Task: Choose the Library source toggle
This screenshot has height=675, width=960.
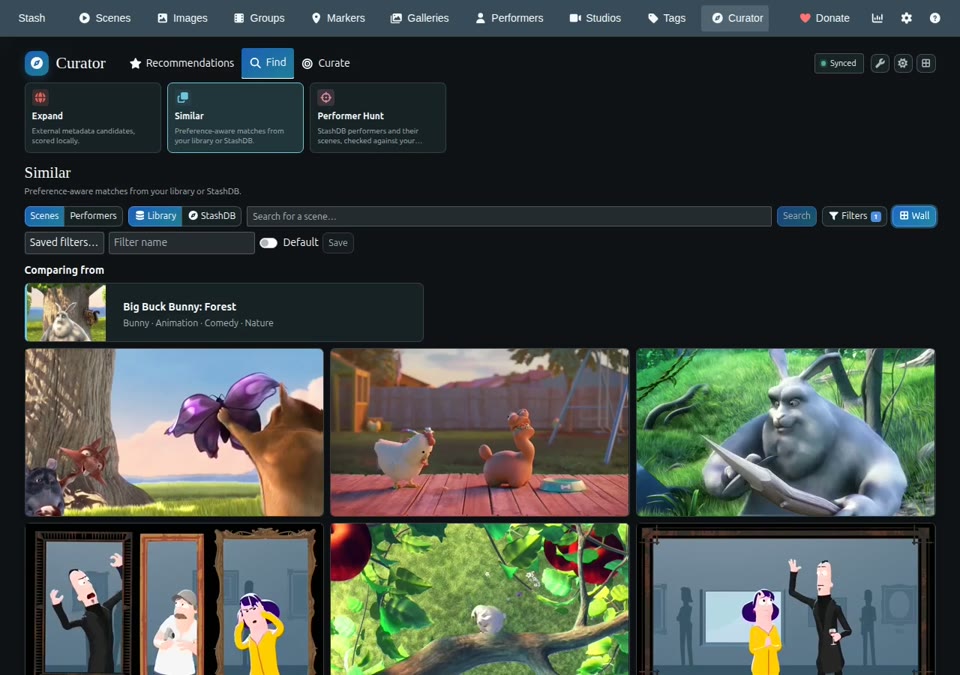Action: pyautogui.click(x=156, y=216)
